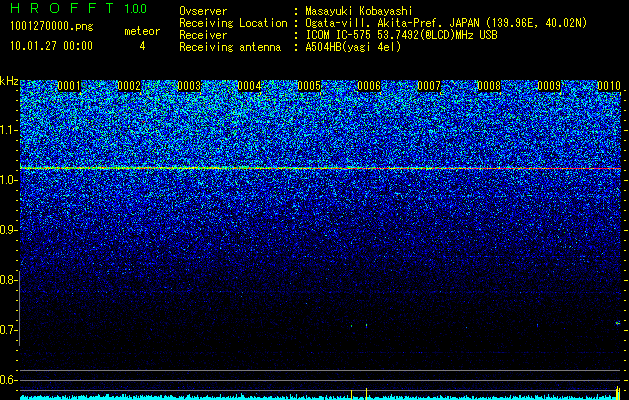Click time marker 0009
Screen dimensions: 629x400
click(x=549, y=86)
